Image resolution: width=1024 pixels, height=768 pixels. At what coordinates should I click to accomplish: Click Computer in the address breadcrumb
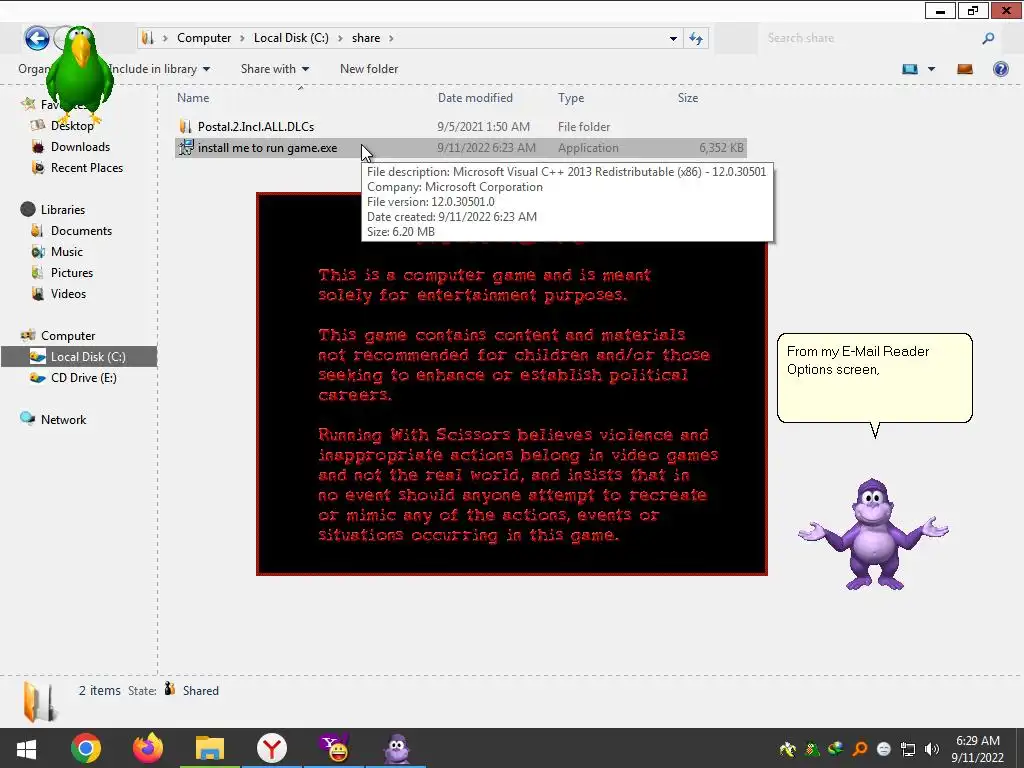[204, 38]
